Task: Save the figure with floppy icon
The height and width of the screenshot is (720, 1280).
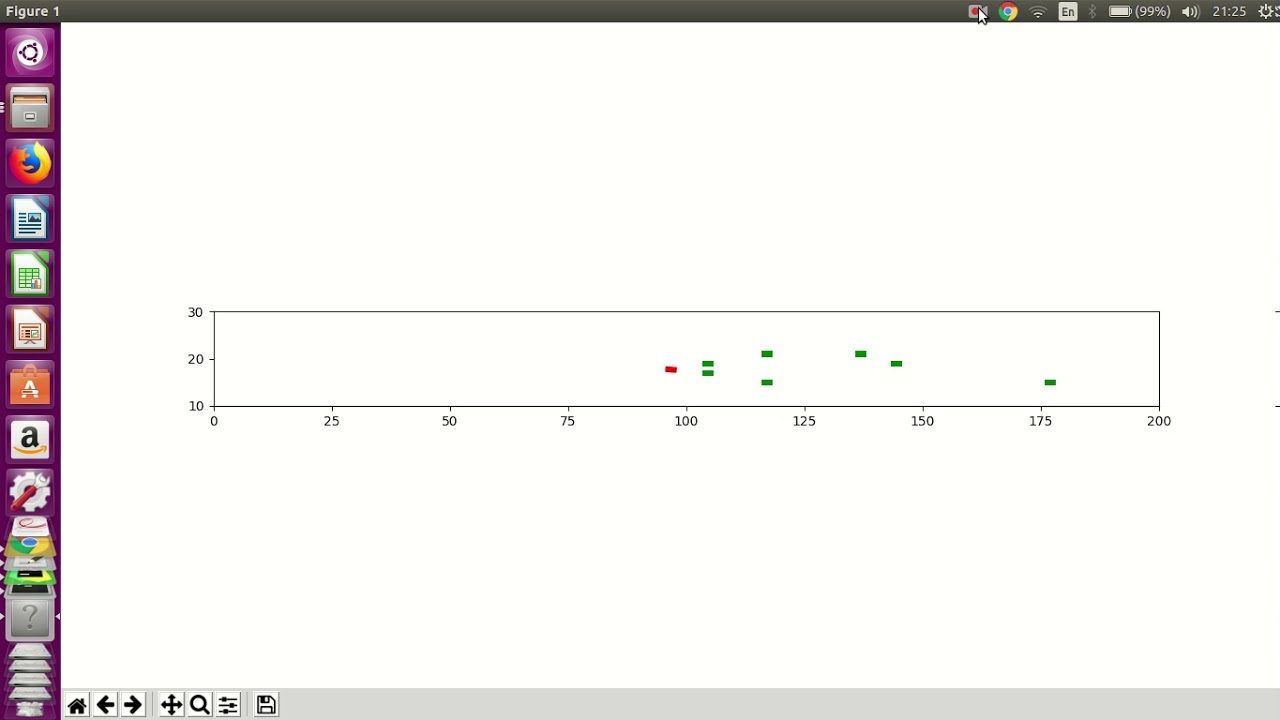Action: 266,705
